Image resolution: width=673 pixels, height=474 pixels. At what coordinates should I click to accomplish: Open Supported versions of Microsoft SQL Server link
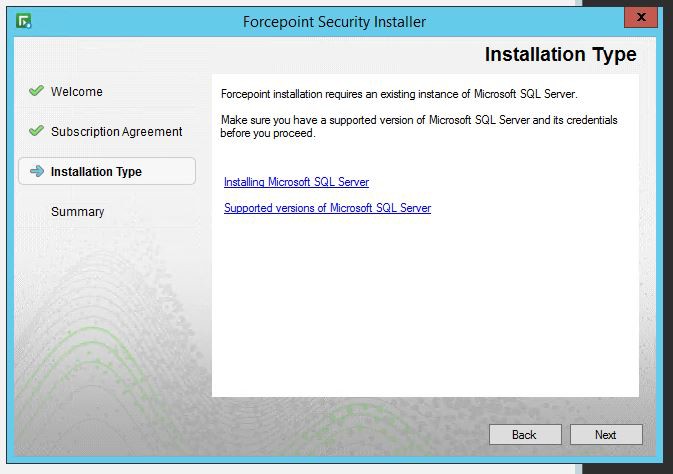tap(327, 208)
